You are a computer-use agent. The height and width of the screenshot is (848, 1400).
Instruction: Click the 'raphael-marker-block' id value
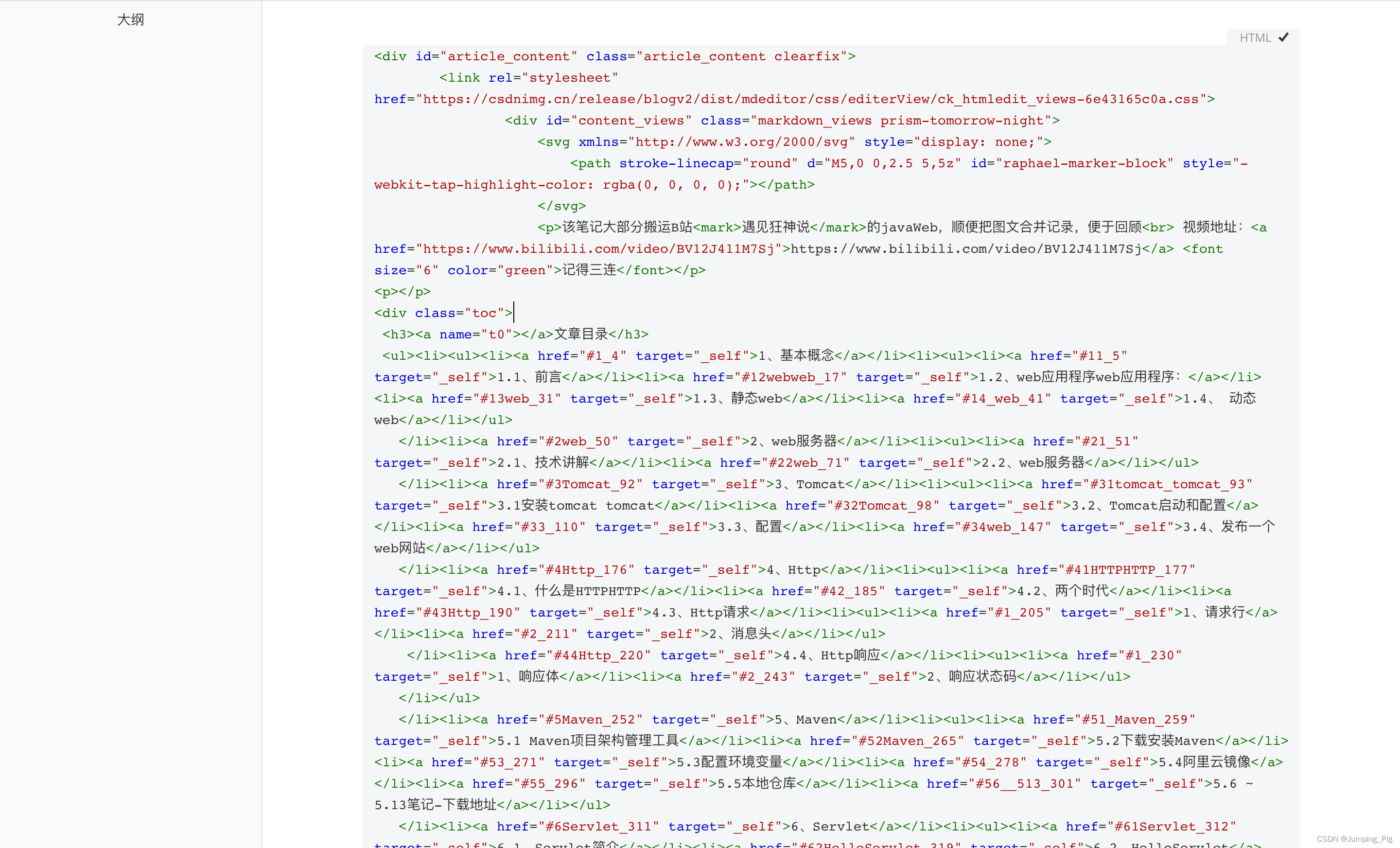[1085, 164]
